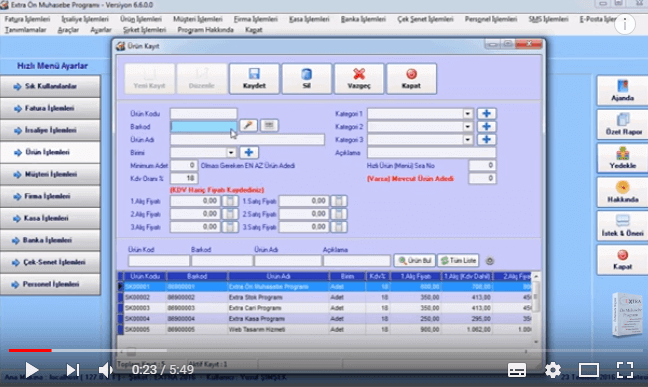Open the Ajanda icon in right panel
Image resolution: width=648 pixels, height=387 pixels.
(x=622, y=90)
